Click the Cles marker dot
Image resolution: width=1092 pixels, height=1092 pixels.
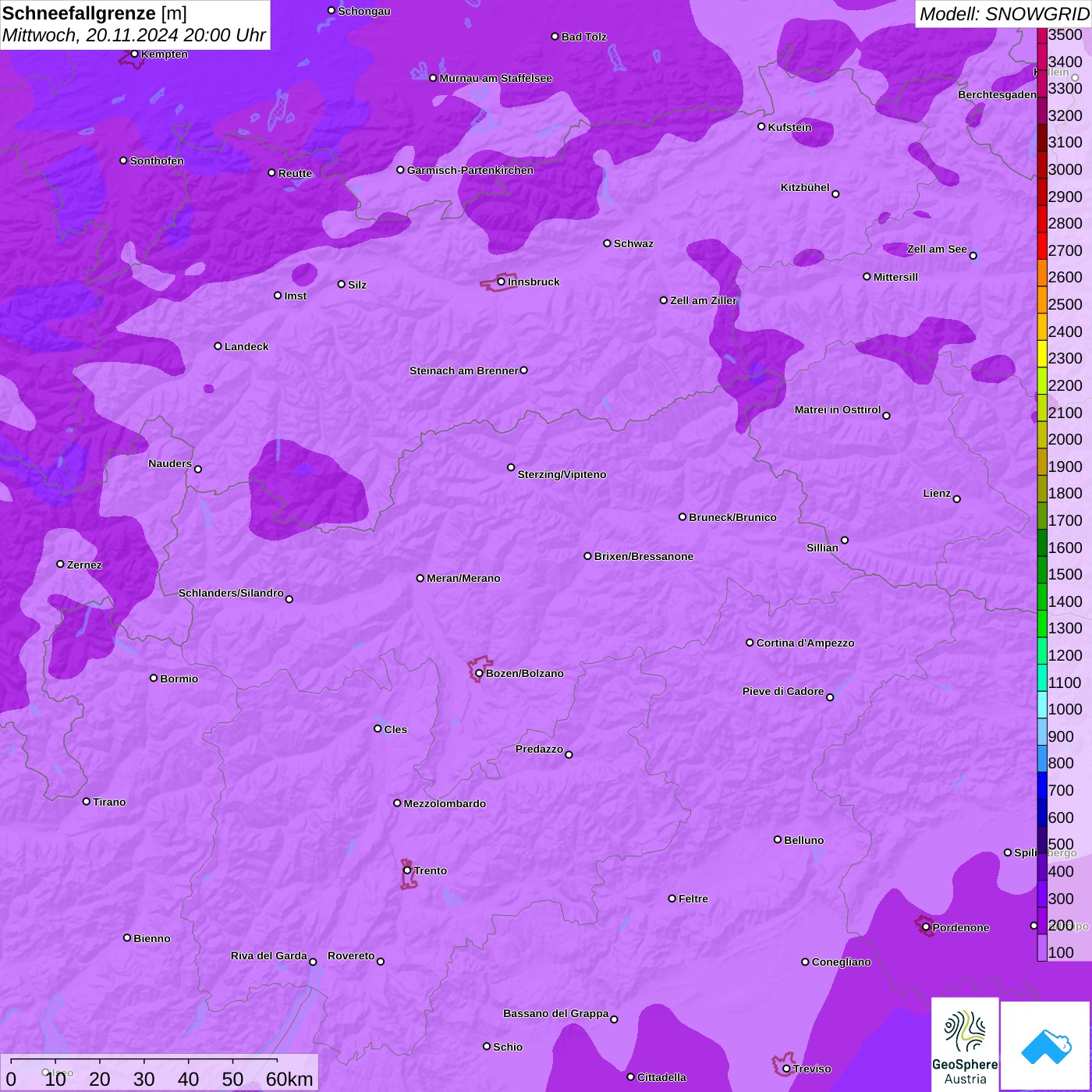(378, 729)
